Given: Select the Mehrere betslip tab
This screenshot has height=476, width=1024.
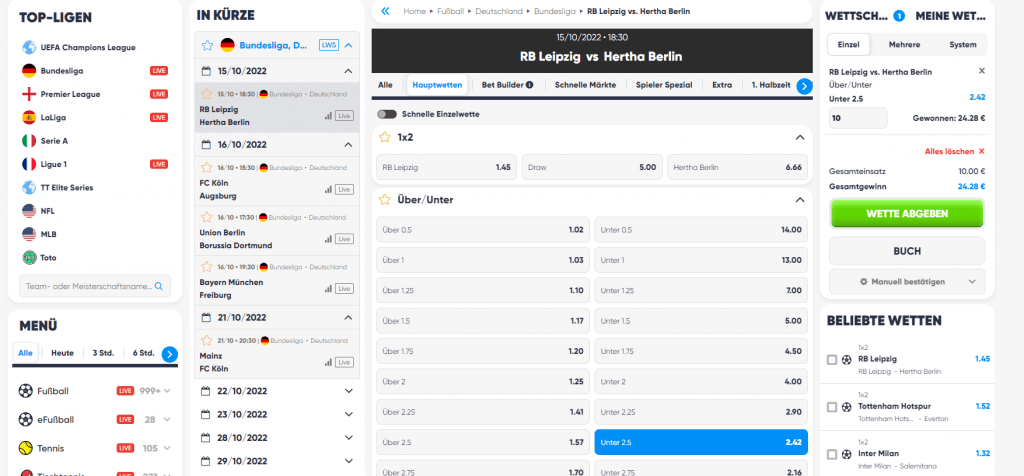Looking at the screenshot, I should pos(904,44).
